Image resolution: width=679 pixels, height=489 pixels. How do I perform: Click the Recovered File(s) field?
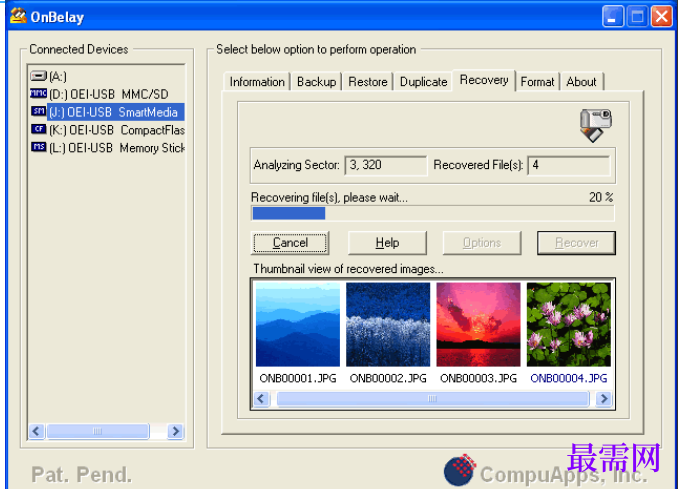pos(569,165)
